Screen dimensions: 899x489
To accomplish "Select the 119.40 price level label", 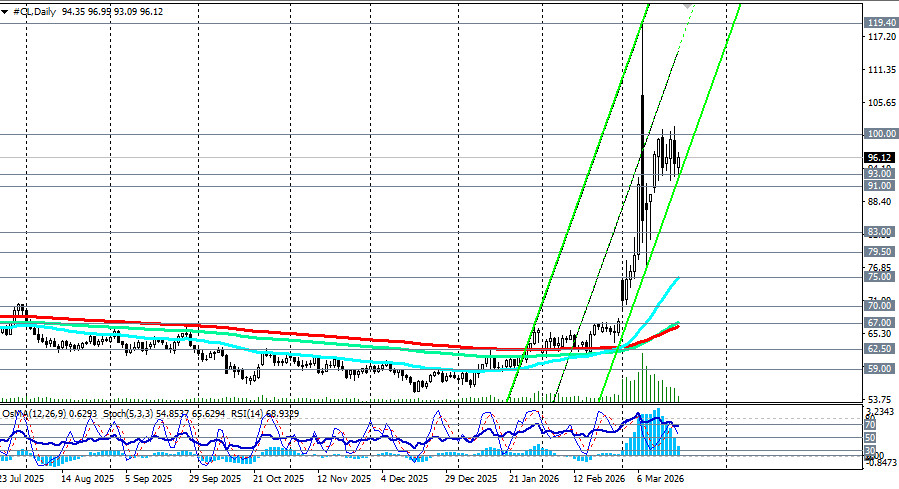I will [881, 23].
